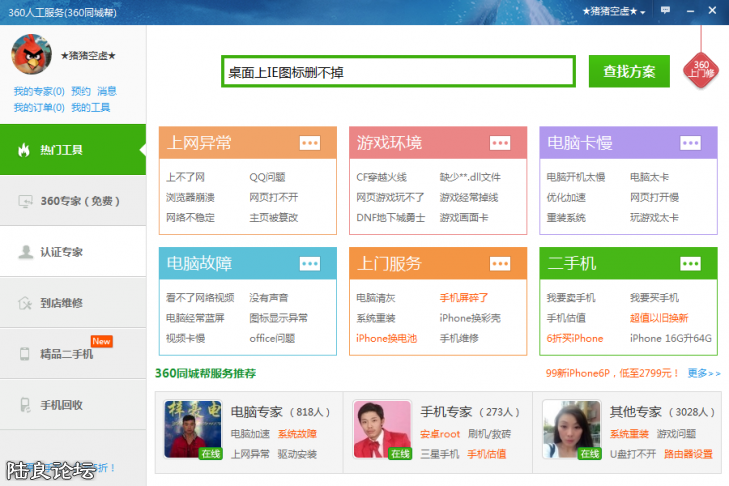
Task: Select 主页被篡改 option
Action: coord(273,218)
